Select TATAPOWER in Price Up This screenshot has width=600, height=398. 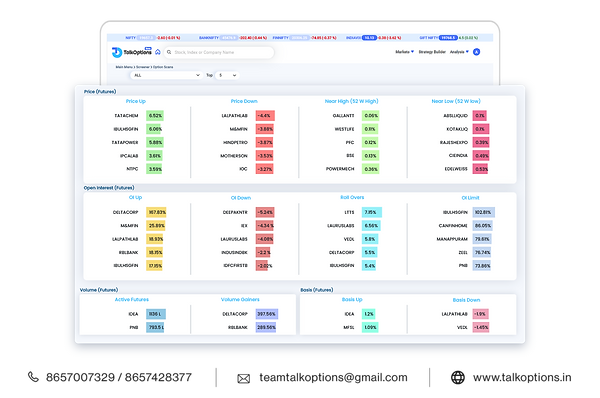coord(125,142)
